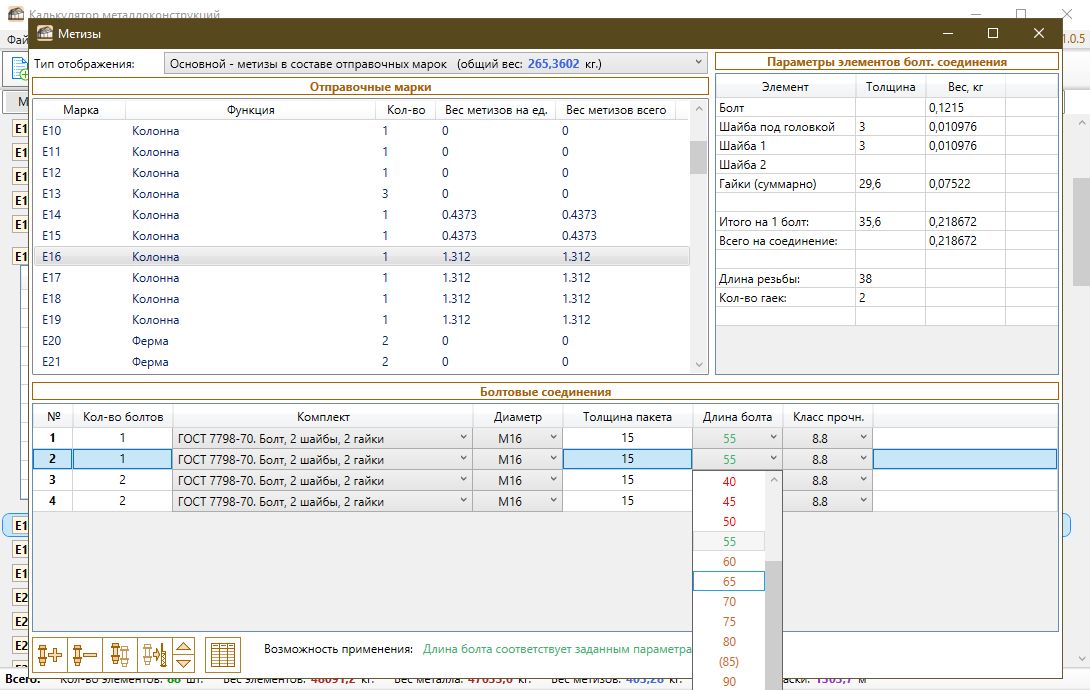Choose bolt length 40 from the list

(x=729, y=481)
